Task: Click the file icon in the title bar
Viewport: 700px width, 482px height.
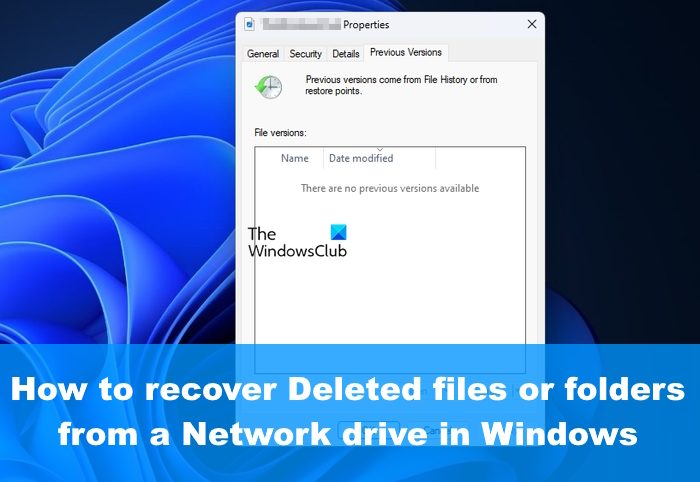Action: 250,24
